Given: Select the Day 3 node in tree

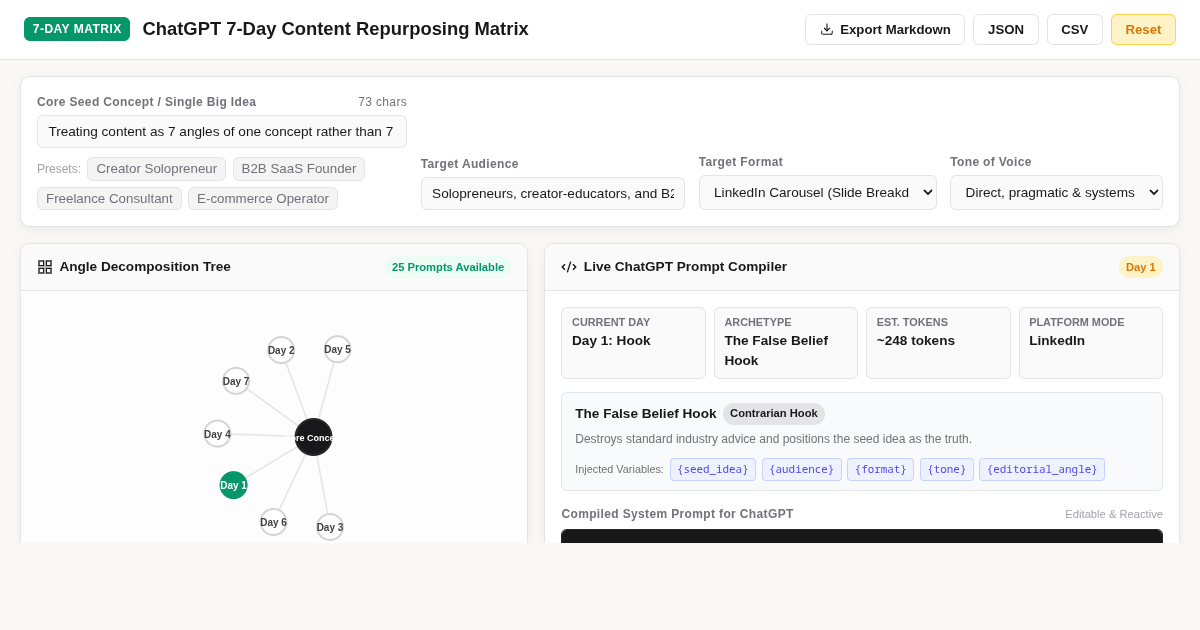Looking at the screenshot, I should point(330,527).
